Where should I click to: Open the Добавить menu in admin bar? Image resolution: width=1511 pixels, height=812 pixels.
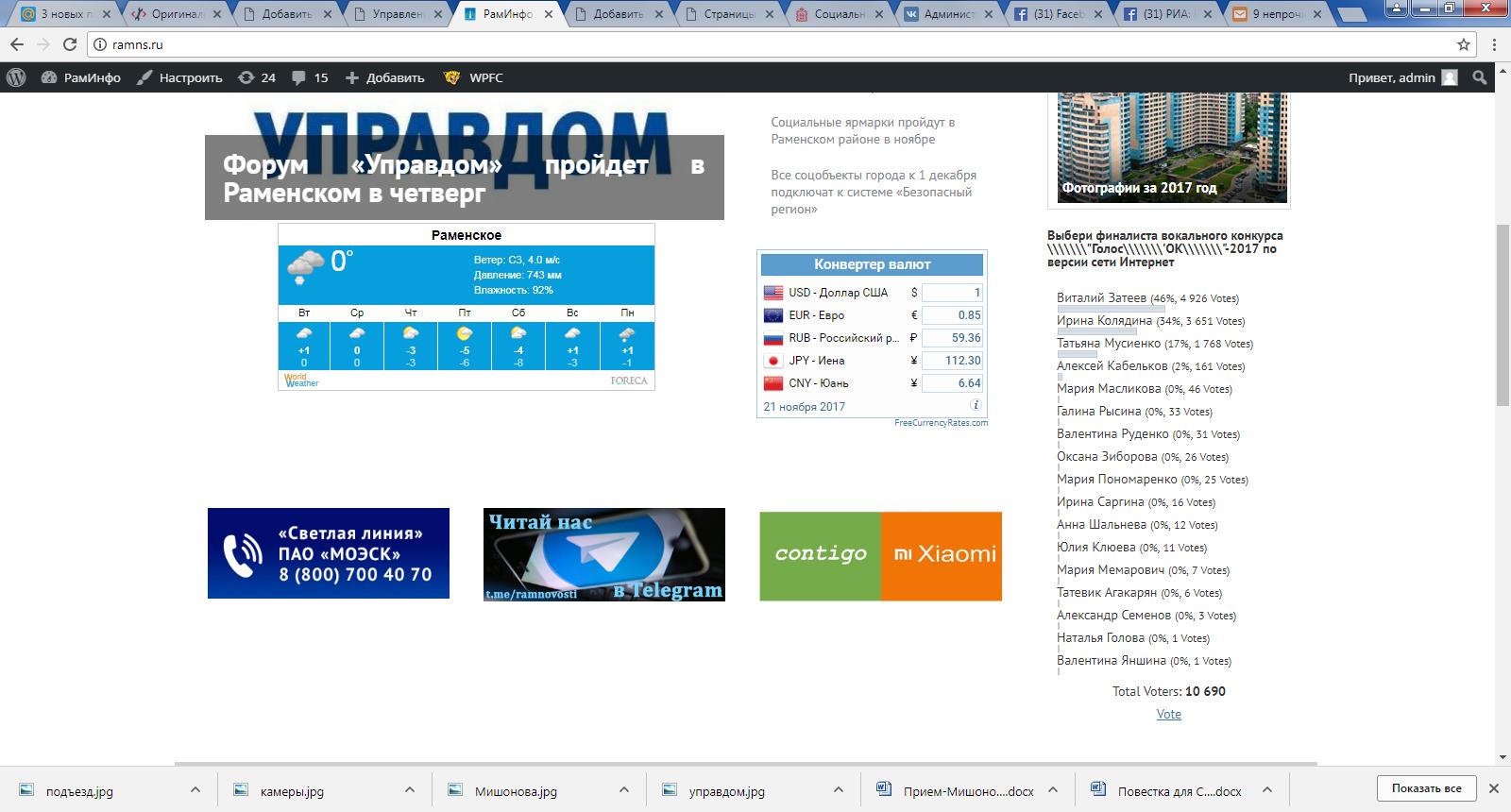(x=384, y=77)
